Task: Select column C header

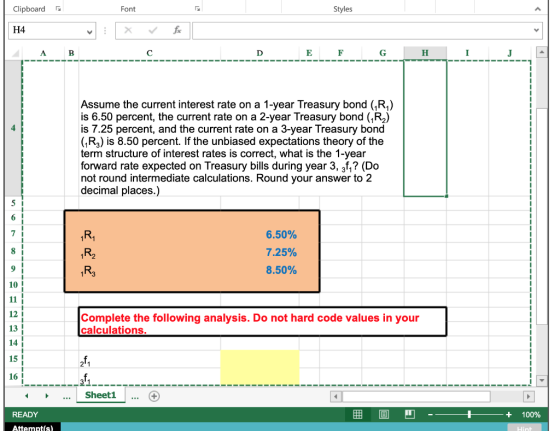Action: [149, 53]
